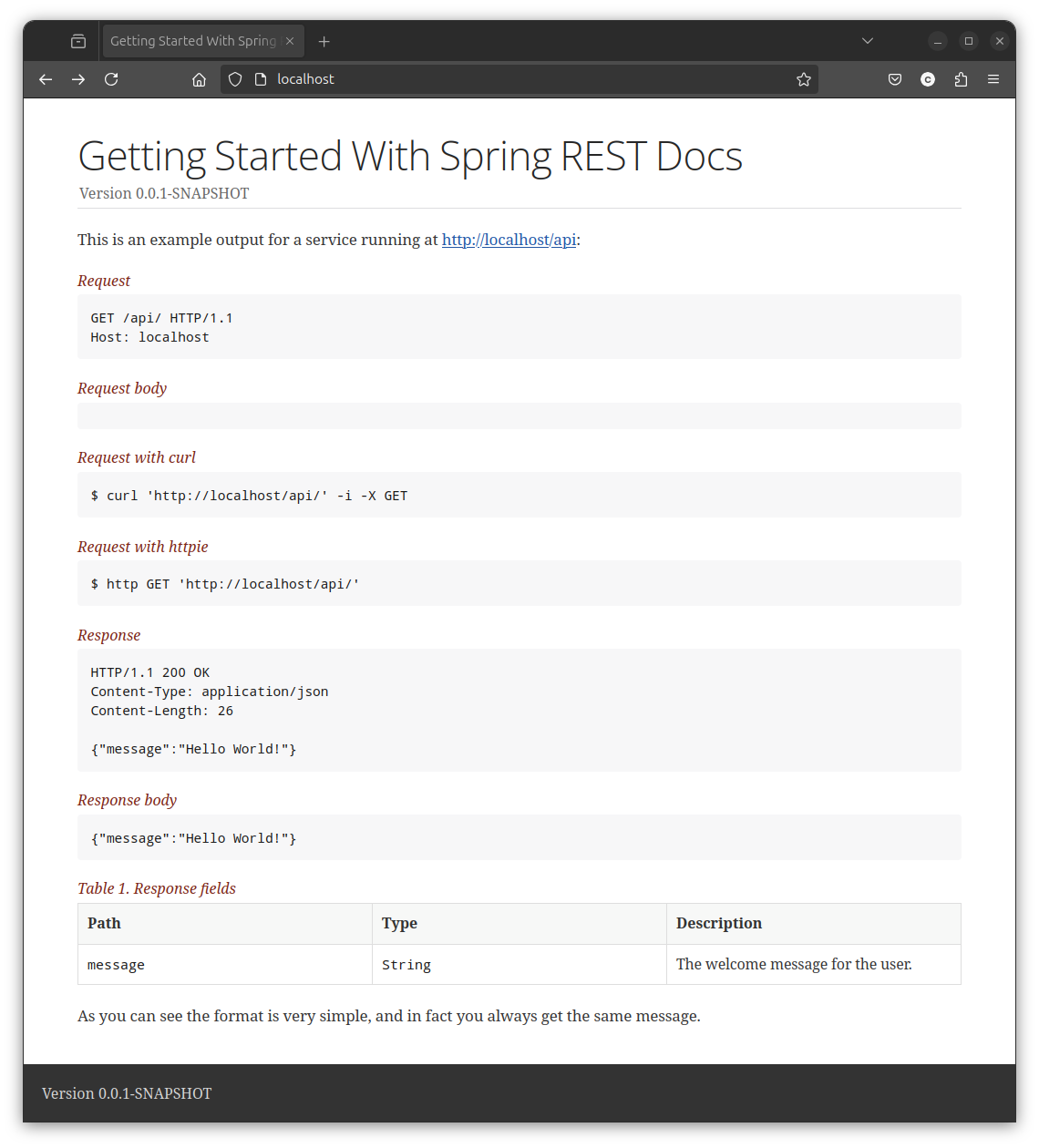1039x1148 pixels.
Task: Reload the current page
Action: [x=111, y=79]
